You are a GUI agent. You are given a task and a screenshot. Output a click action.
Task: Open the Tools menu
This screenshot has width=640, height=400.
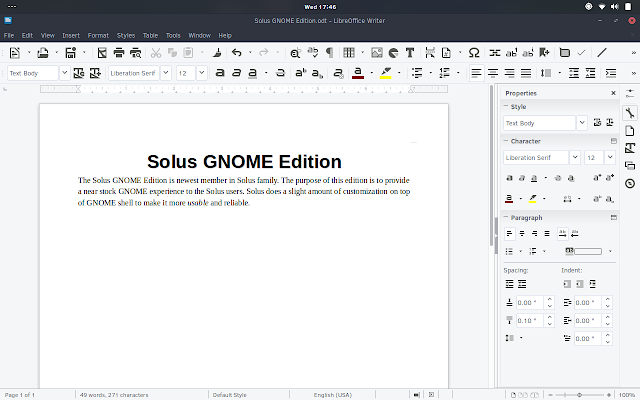[173, 36]
